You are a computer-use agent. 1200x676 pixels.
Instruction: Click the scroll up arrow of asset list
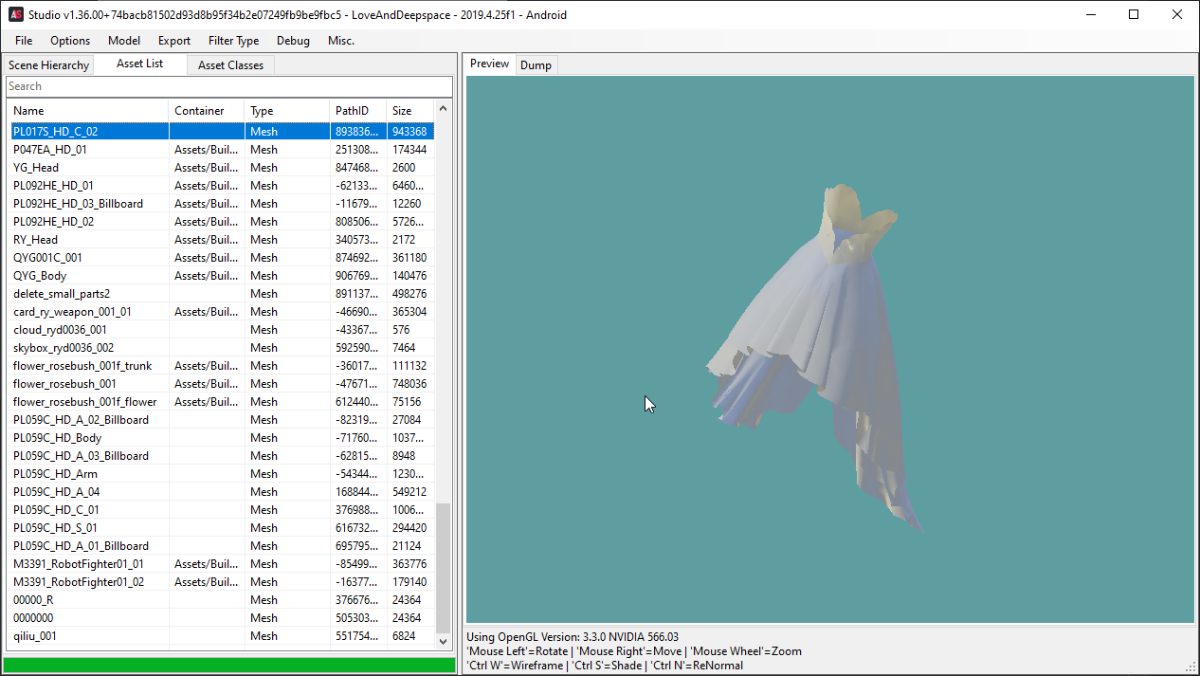(x=443, y=108)
